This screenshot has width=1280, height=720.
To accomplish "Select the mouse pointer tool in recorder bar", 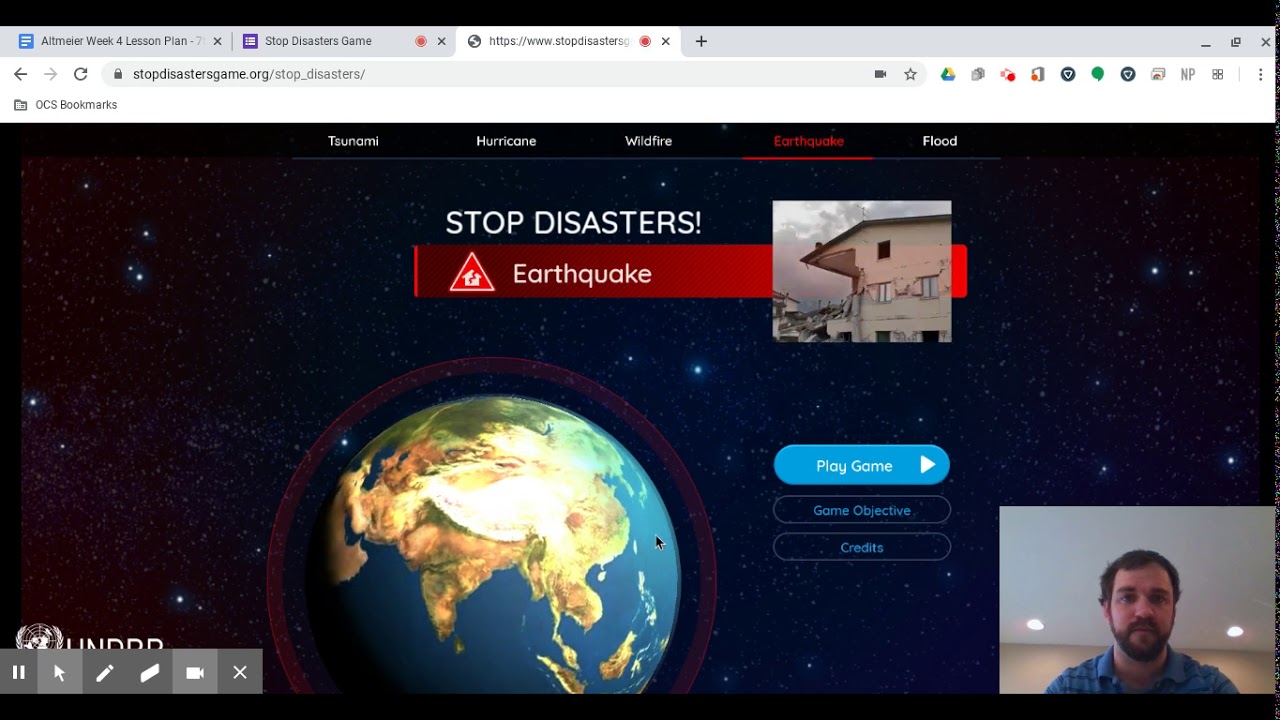I will [59, 673].
